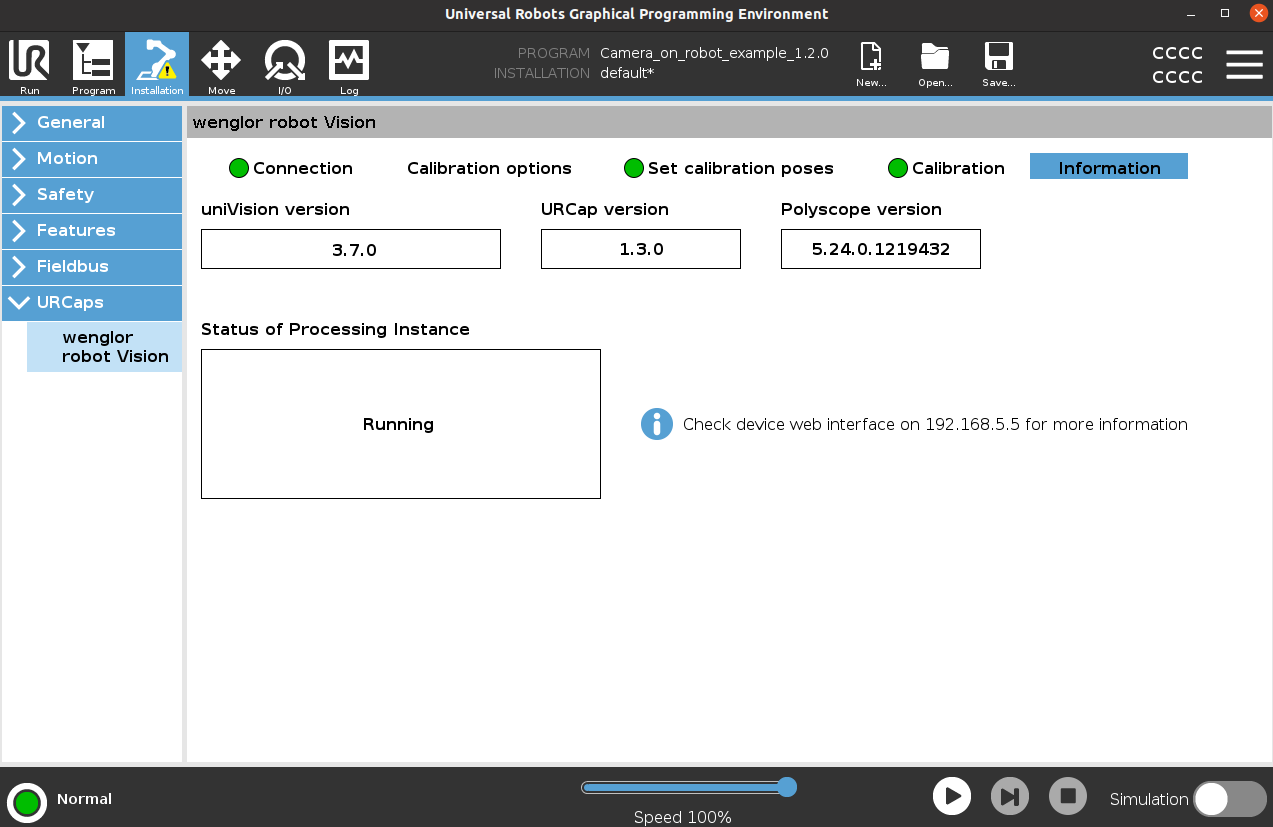Open the hamburger menu
The width and height of the screenshot is (1273, 827).
(x=1244, y=64)
